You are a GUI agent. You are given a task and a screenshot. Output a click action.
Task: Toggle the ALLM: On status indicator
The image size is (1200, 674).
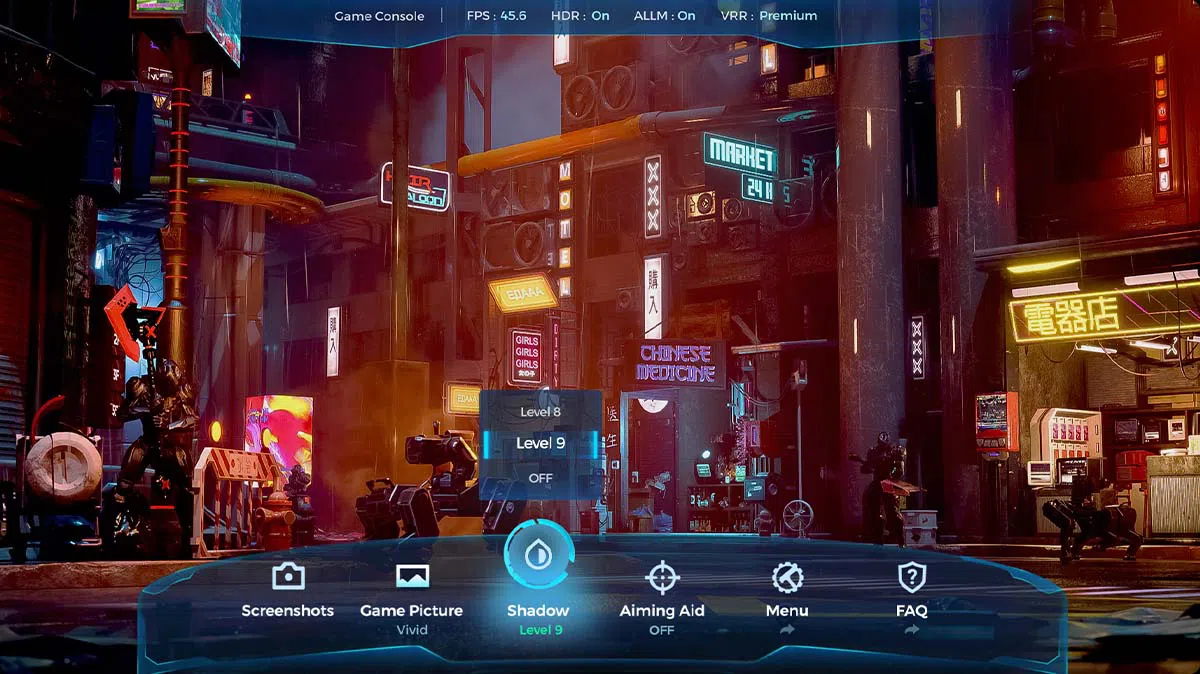[664, 16]
